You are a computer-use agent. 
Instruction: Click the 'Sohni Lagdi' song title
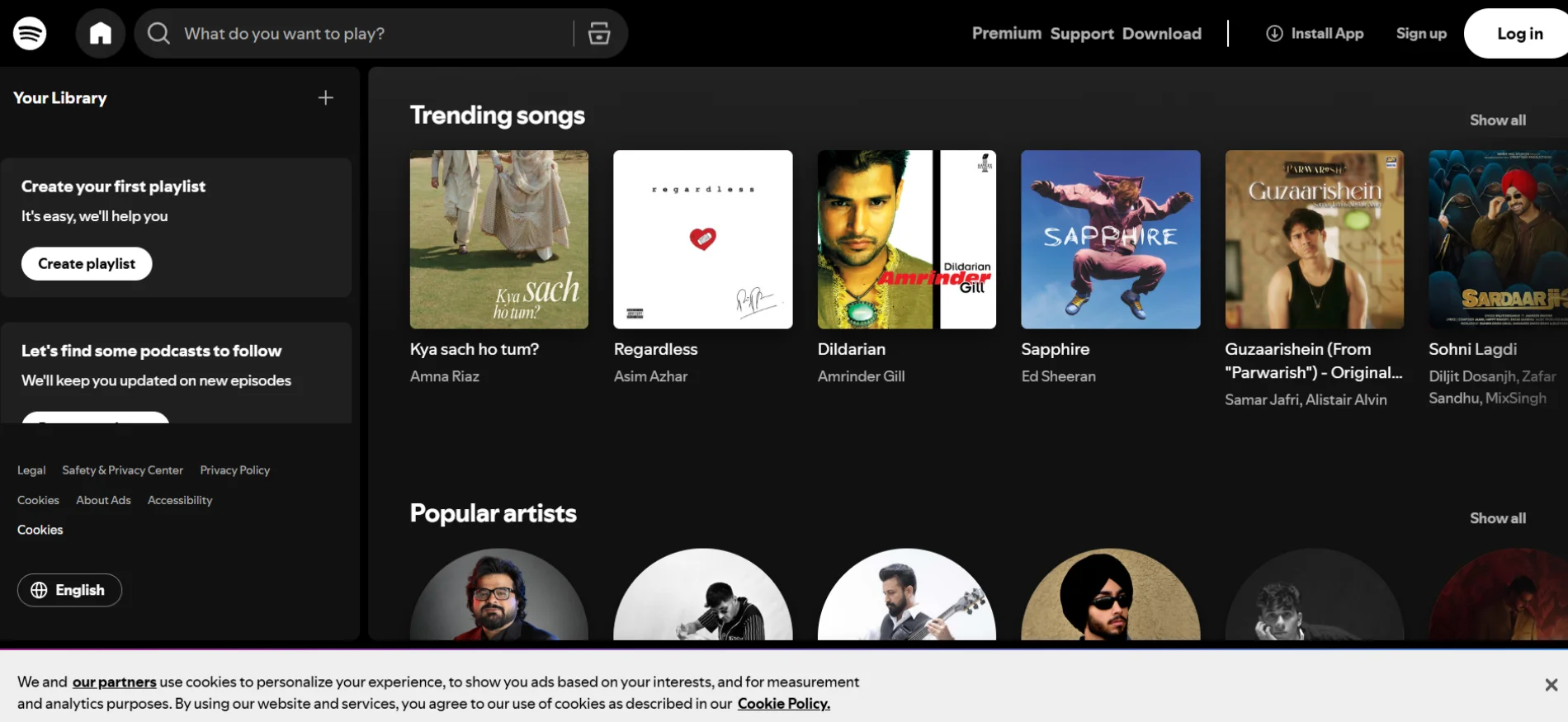1473,349
